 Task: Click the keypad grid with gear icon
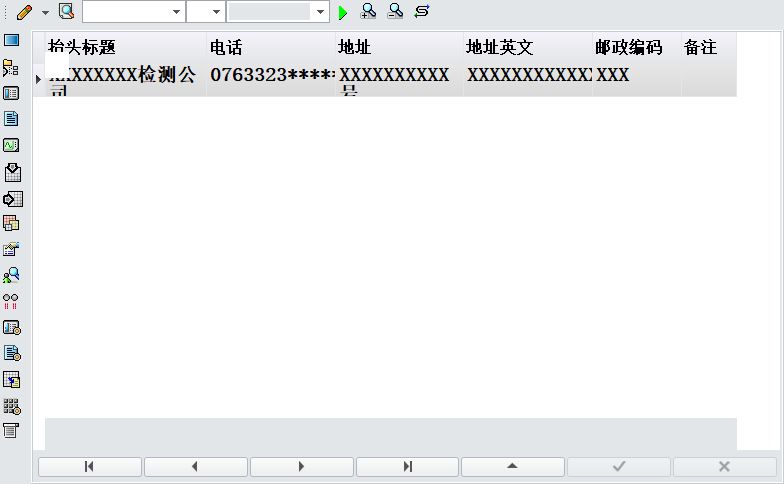12,406
